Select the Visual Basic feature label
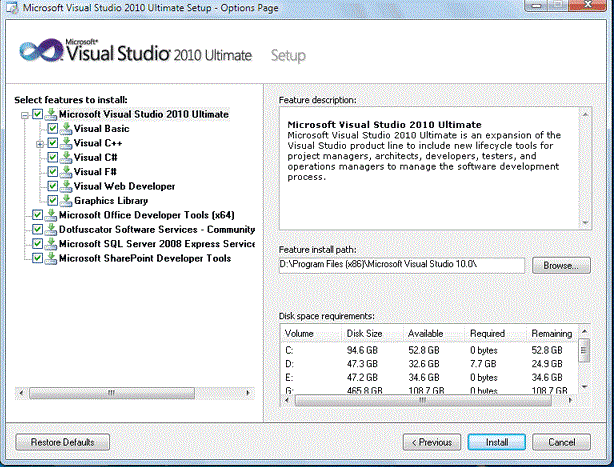The width and height of the screenshot is (614, 467). click(x=101, y=129)
